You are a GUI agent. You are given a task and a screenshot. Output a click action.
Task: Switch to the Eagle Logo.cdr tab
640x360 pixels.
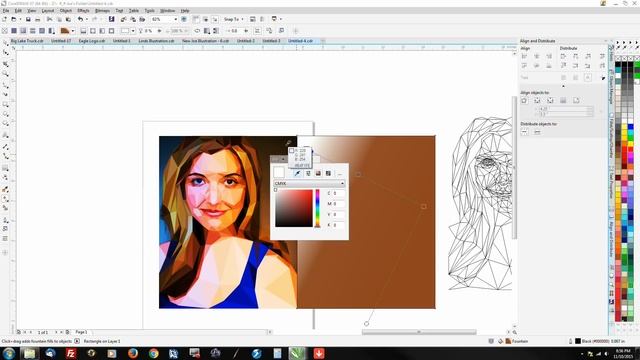tap(92, 41)
